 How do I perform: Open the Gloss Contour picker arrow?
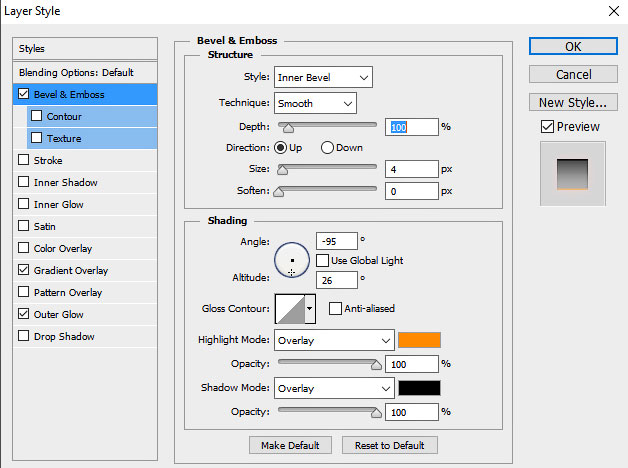pyautogui.click(x=310, y=309)
